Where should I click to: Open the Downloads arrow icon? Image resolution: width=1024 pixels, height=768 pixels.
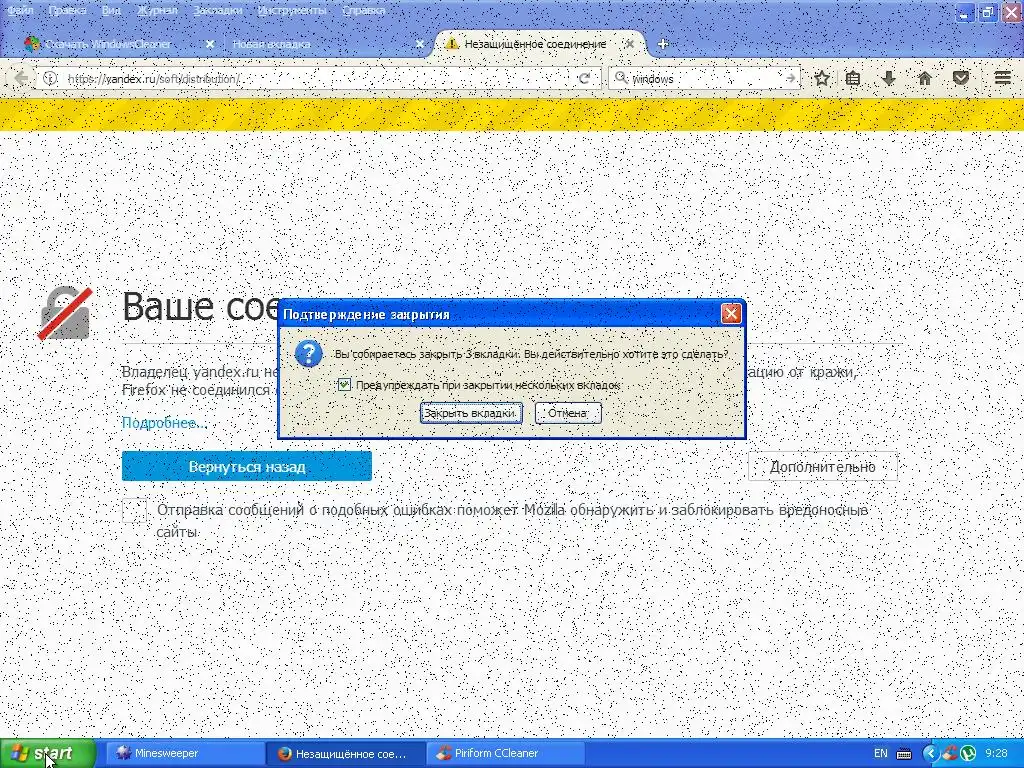point(888,78)
